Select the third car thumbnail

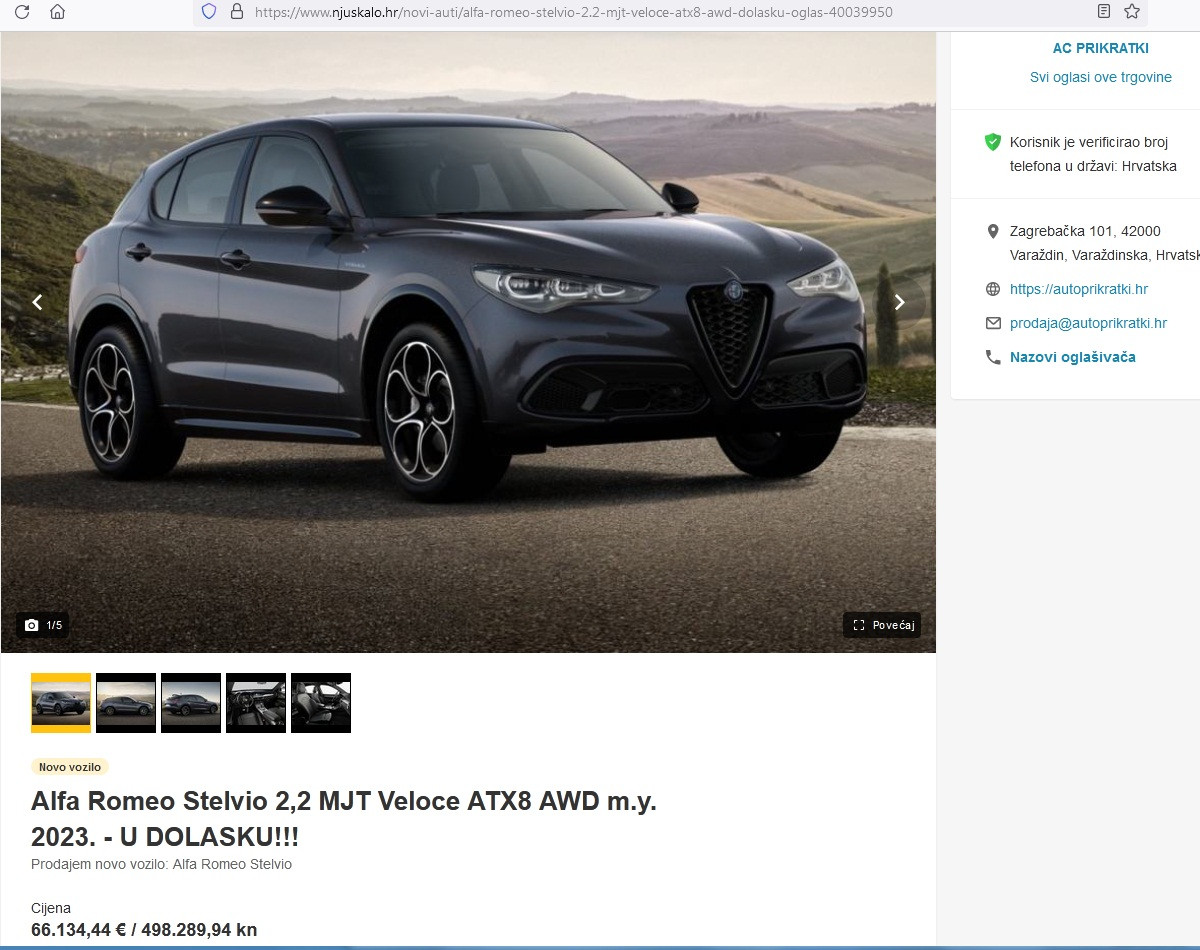[191, 703]
